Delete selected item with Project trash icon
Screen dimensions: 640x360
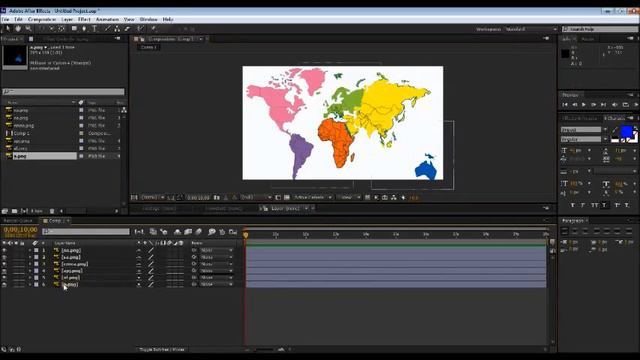coord(52,211)
